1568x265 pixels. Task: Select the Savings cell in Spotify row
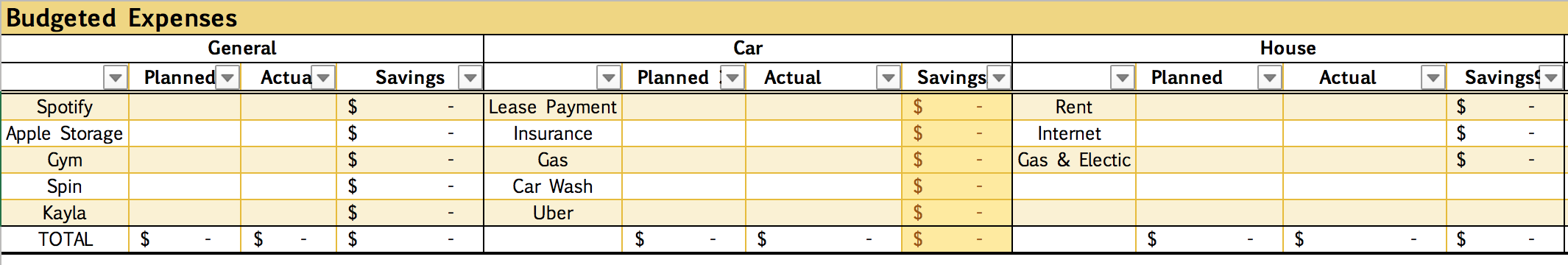[x=410, y=107]
